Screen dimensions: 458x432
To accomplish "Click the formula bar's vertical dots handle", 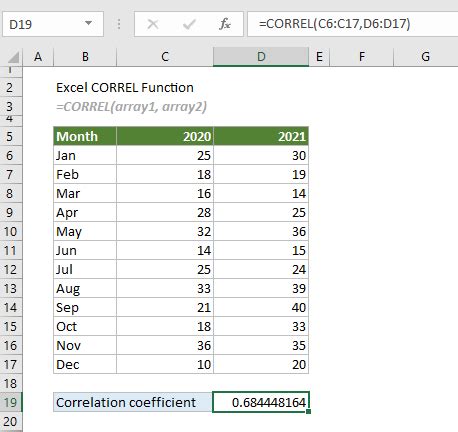I will (x=119, y=24).
